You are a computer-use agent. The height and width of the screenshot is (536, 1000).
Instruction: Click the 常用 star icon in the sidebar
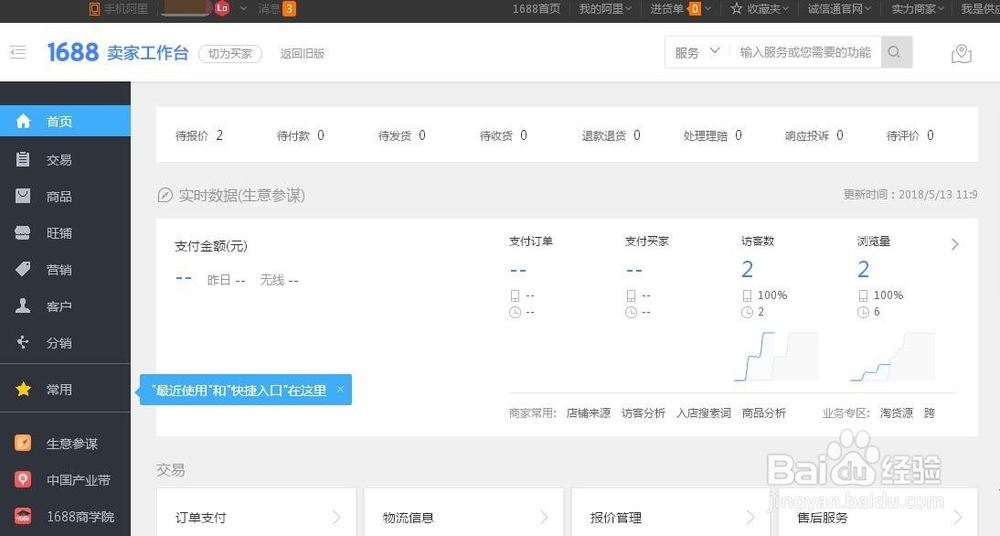click(23, 389)
